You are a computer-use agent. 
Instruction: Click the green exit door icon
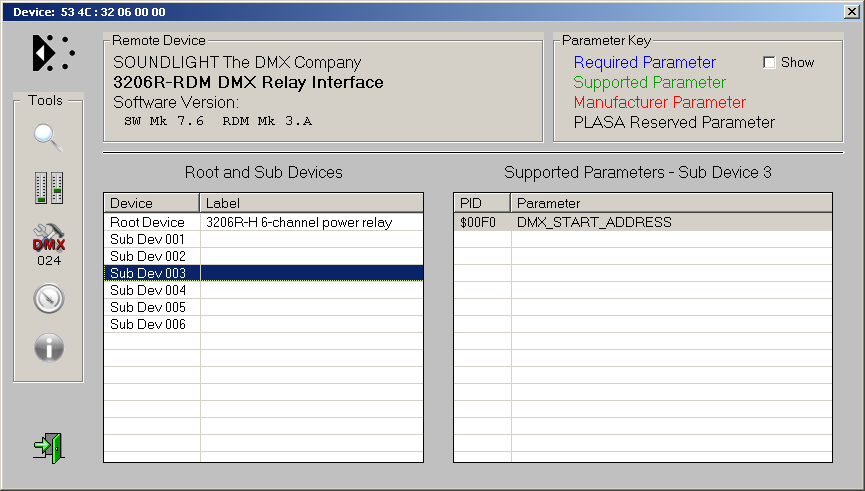pyautogui.click(x=48, y=446)
